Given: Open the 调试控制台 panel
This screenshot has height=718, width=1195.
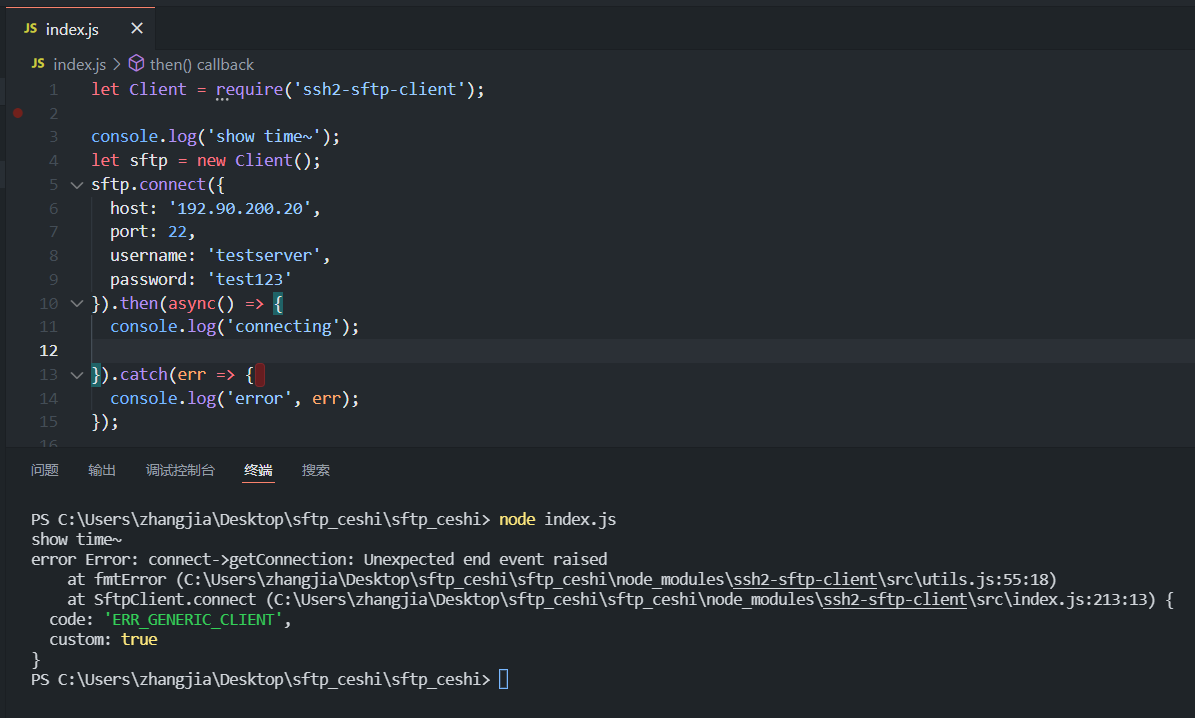Looking at the screenshot, I should (180, 470).
